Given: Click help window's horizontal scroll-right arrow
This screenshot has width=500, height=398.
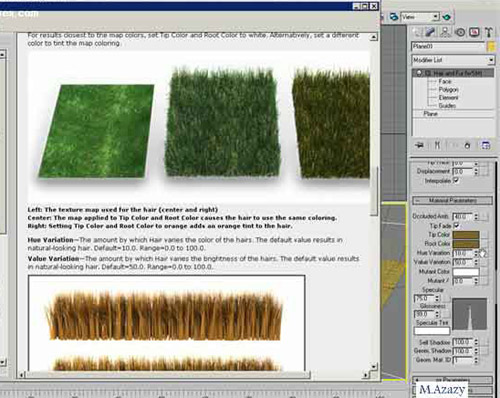Looking at the screenshot, I should [366, 375].
